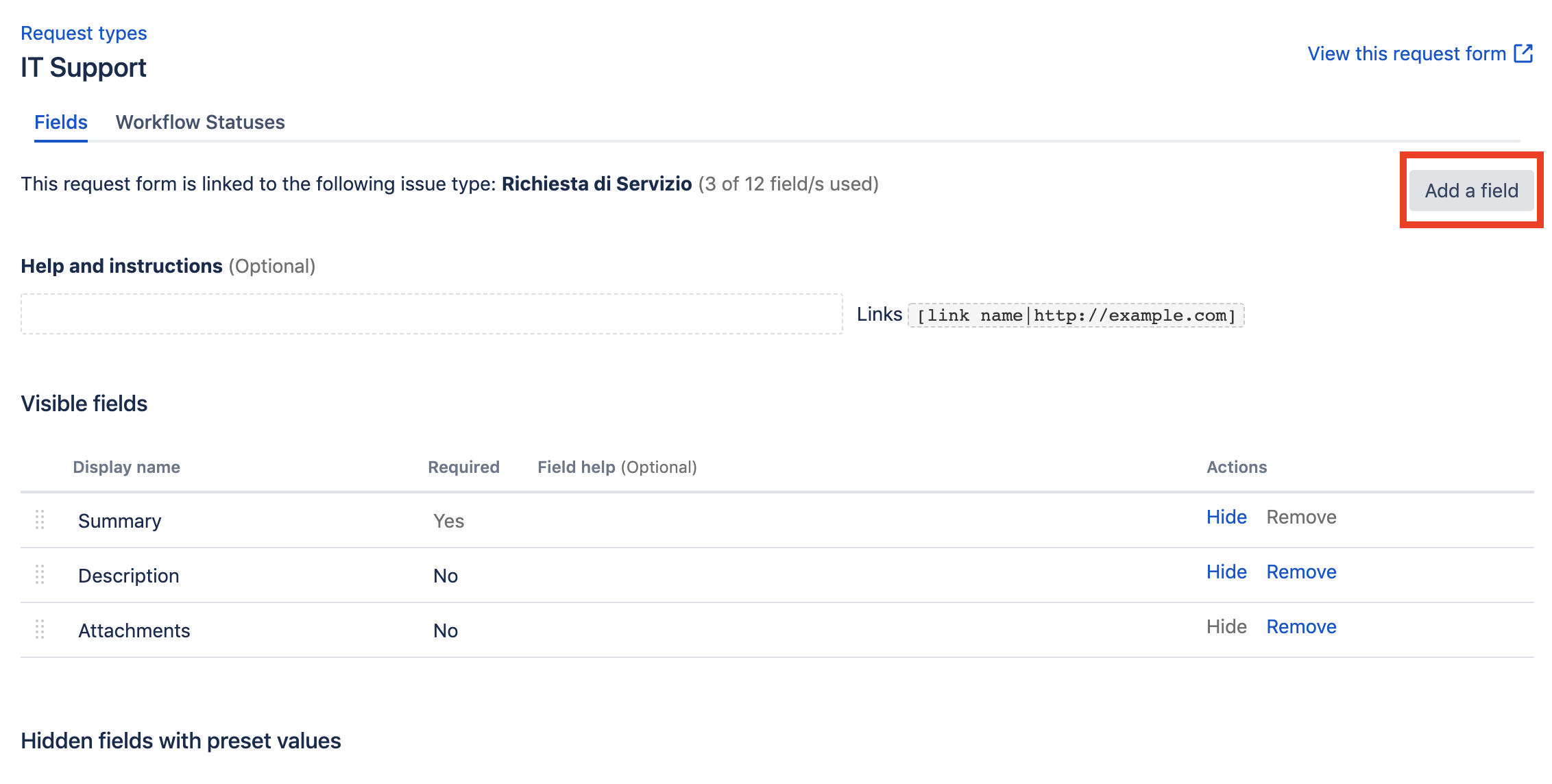1552x784 pixels.
Task: Click the View this request form link
Action: click(x=1406, y=53)
